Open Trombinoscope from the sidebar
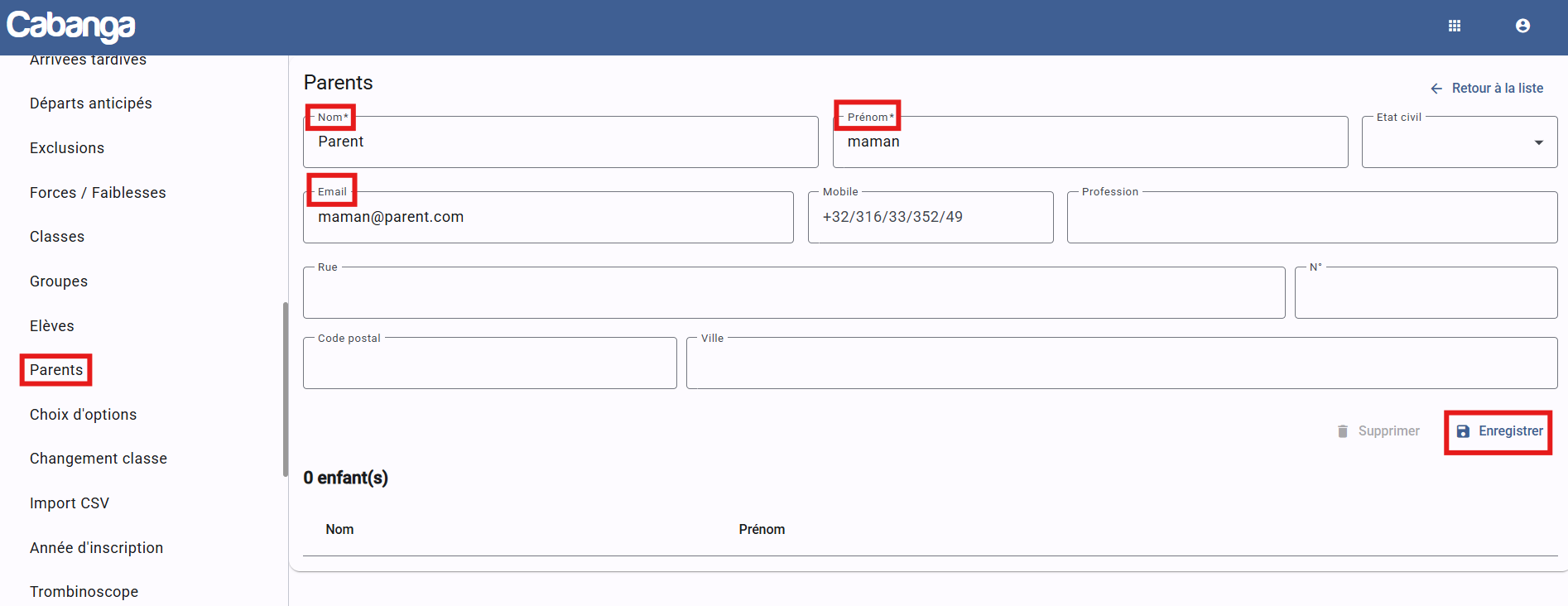Viewport: 1568px width, 606px height. tap(84, 592)
